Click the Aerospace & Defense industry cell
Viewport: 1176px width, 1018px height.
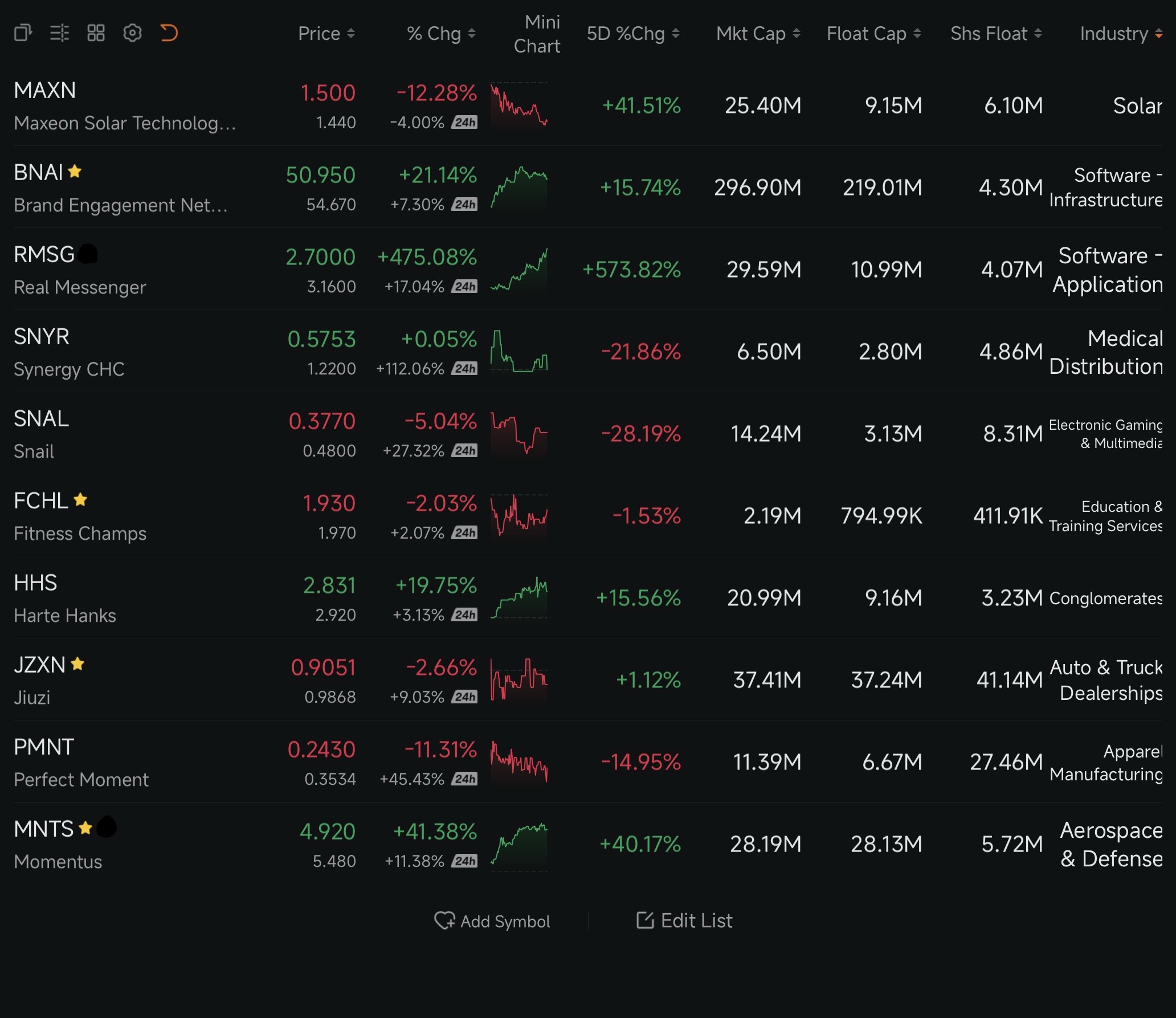tap(1111, 844)
